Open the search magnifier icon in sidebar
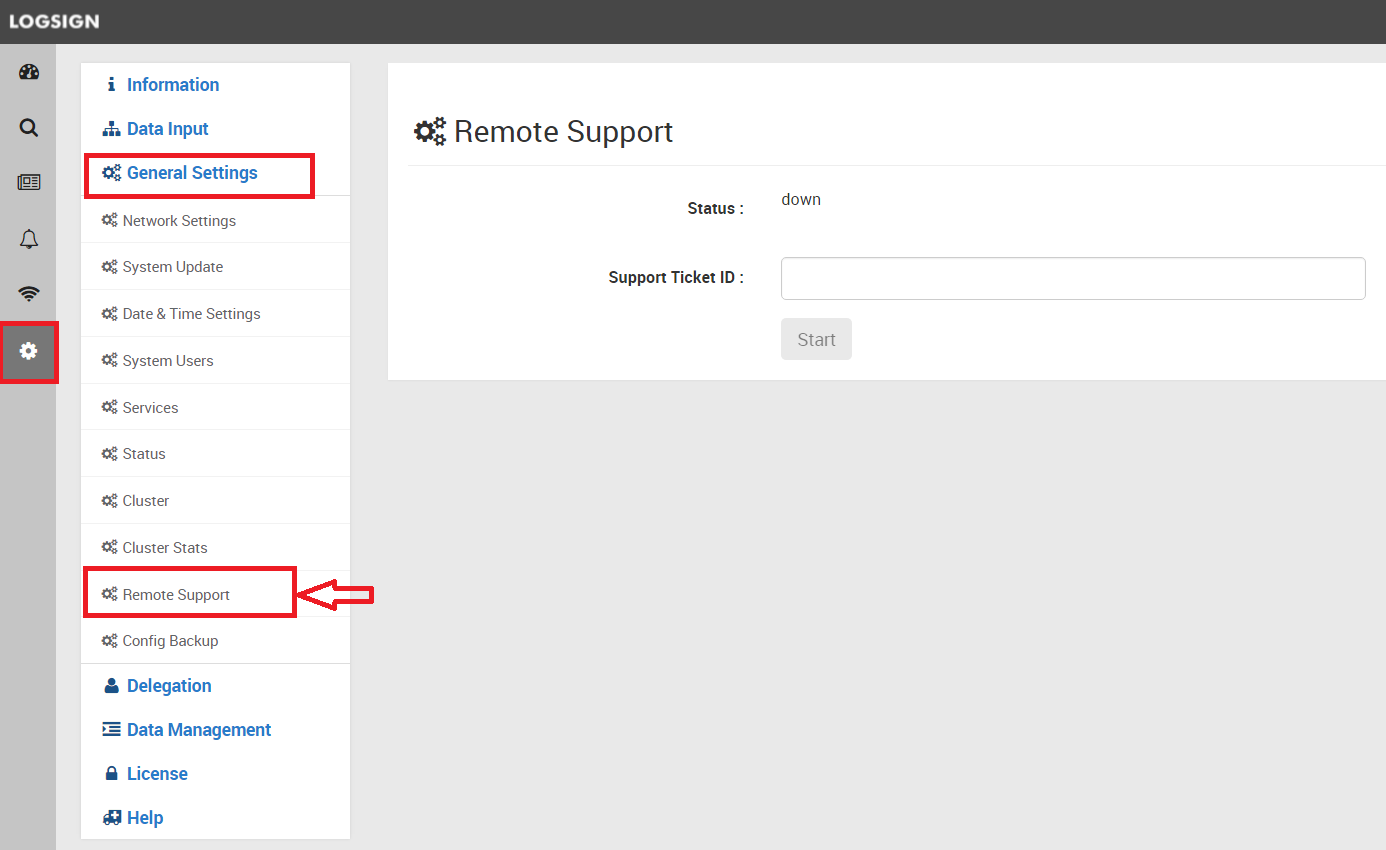The width and height of the screenshot is (1386, 850). tap(29, 128)
